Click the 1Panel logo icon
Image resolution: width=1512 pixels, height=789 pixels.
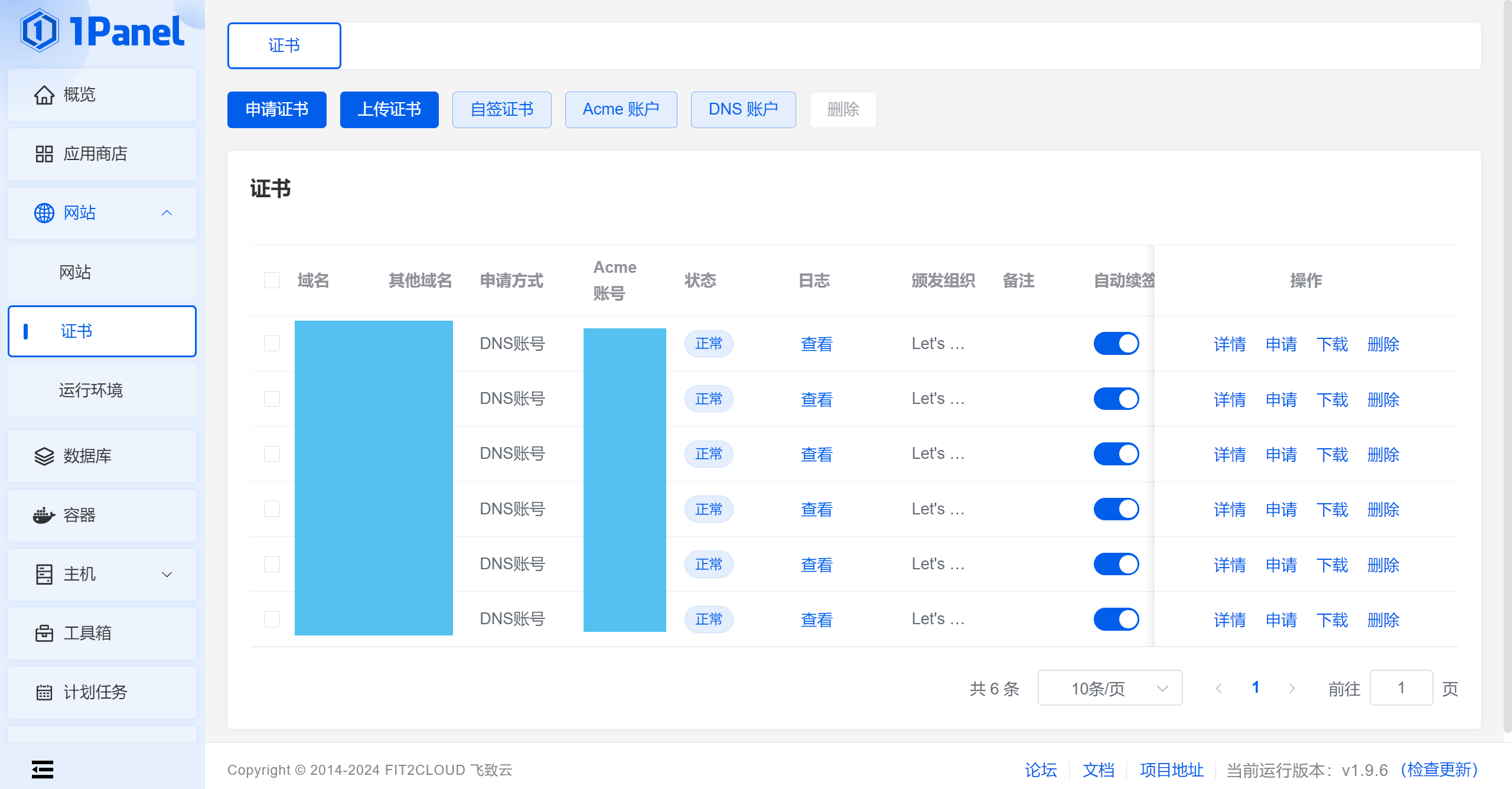pos(39,31)
